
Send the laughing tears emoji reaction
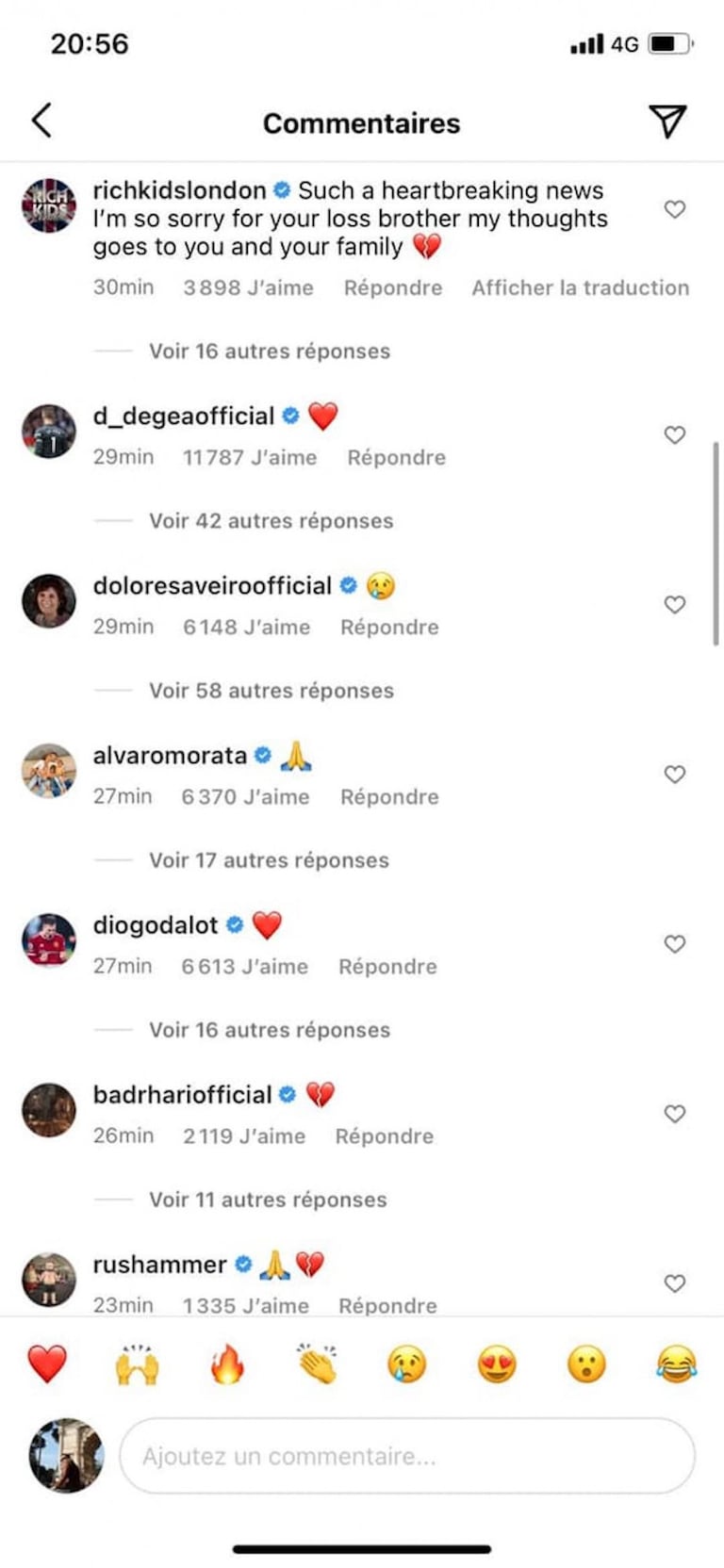pyautogui.click(x=676, y=1364)
